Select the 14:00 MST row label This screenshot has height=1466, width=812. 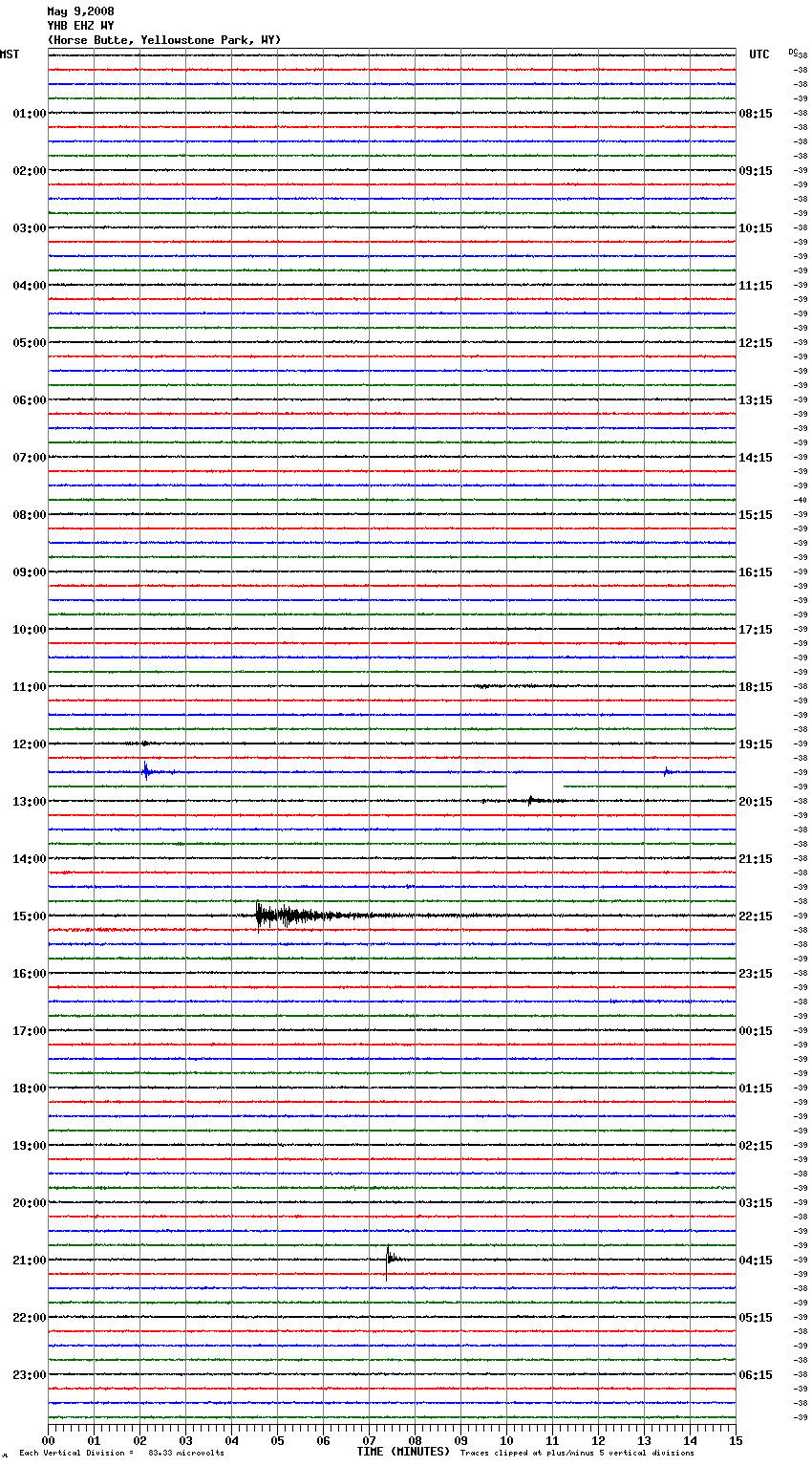[30, 859]
